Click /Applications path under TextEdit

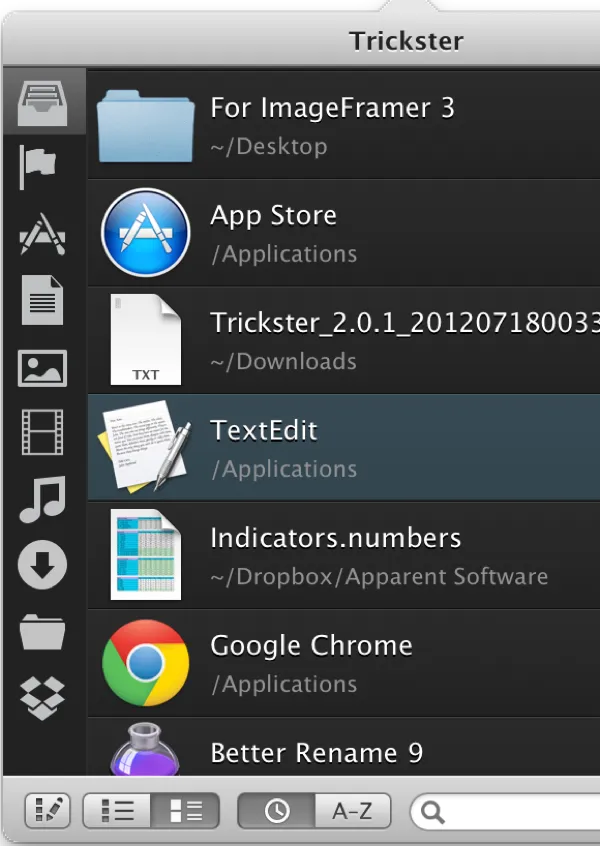[284, 469]
